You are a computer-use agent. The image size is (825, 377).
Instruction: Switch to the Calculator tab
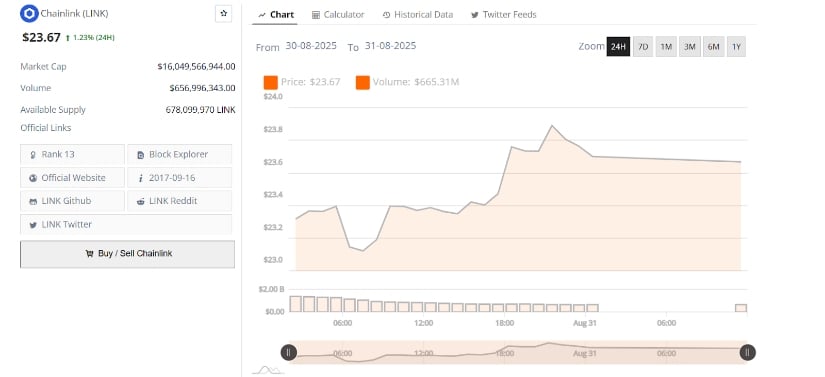point(338,15)
